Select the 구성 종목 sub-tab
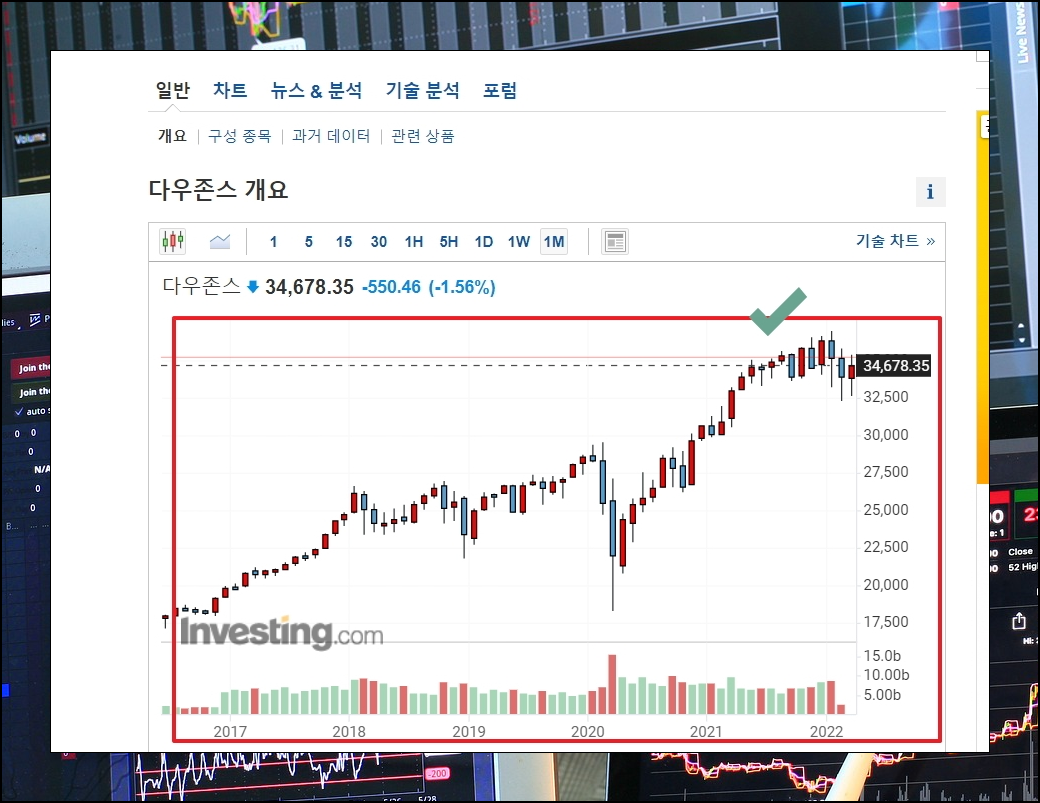 239,136
